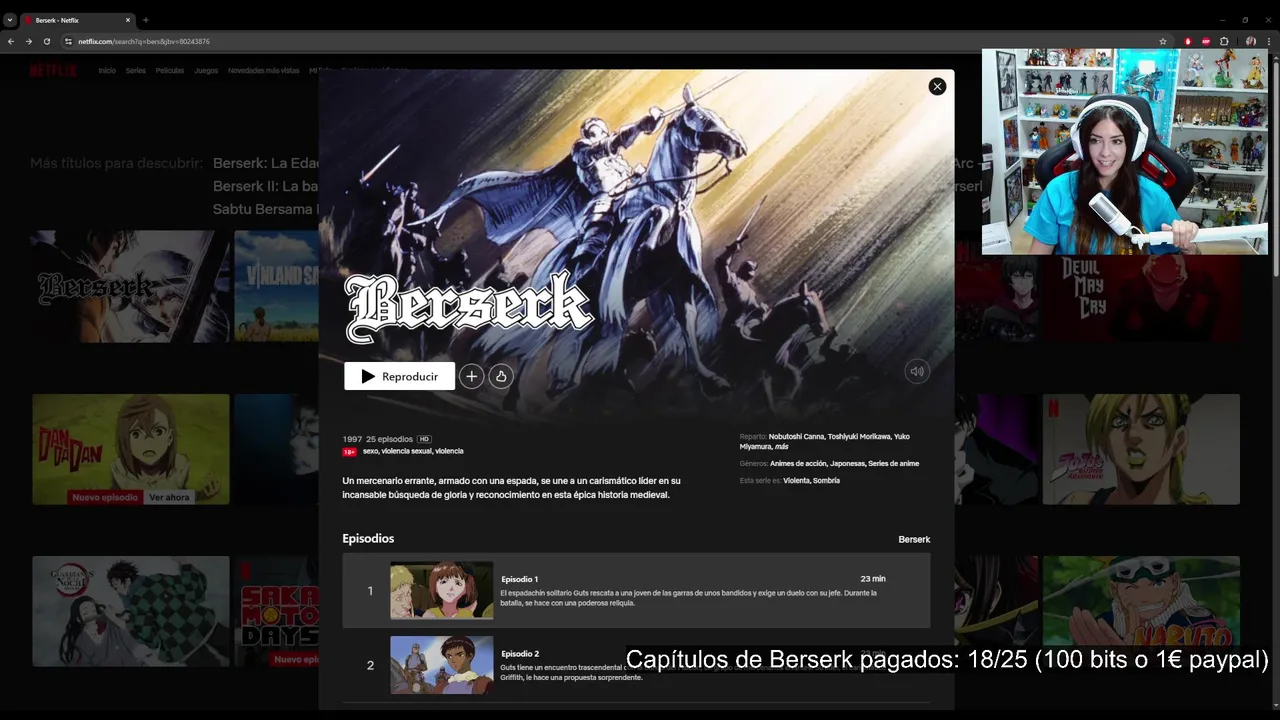Open the Naruto thumbnail
Image resolution: width=1280 pixels, height=720 pixels.
tap(1141, 611)
